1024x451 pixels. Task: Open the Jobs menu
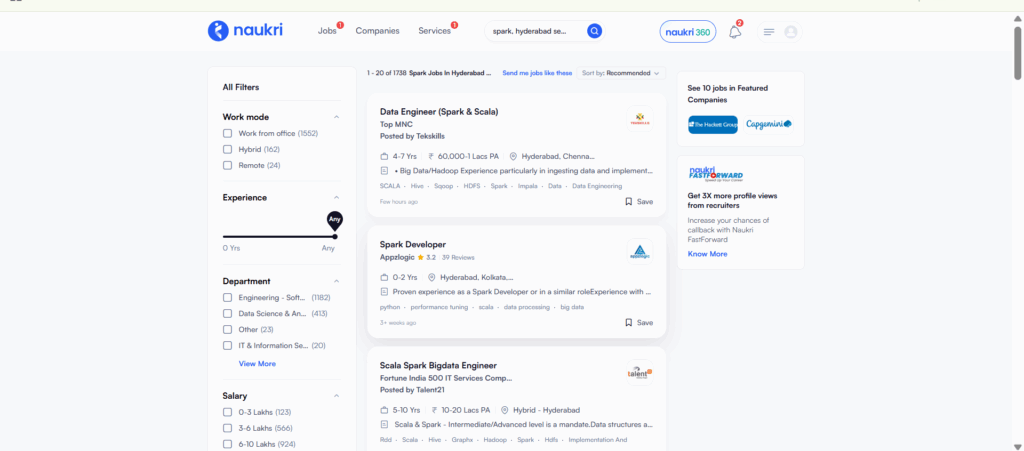pos(327,31)
